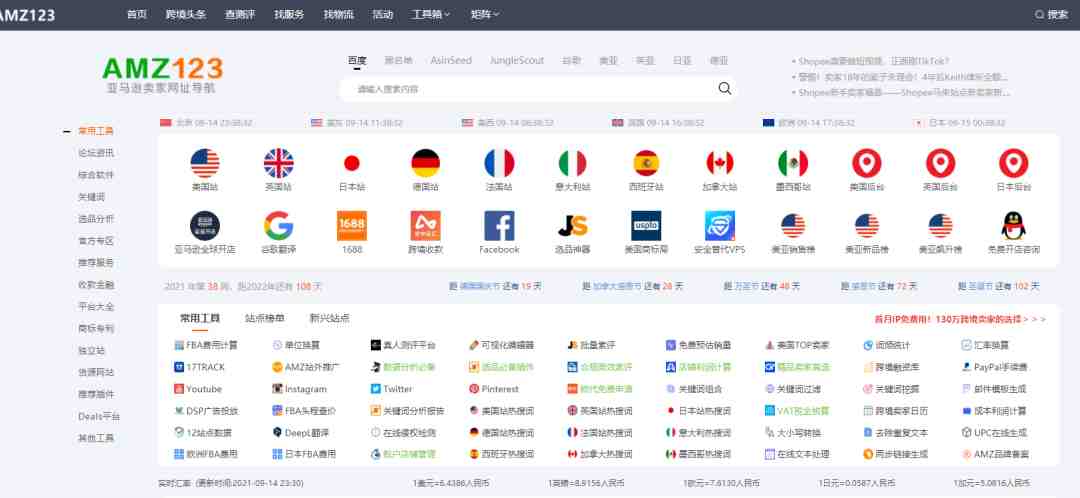Open the uspto 美国商标局 icon
The image size is (1080, 498).
646,225
